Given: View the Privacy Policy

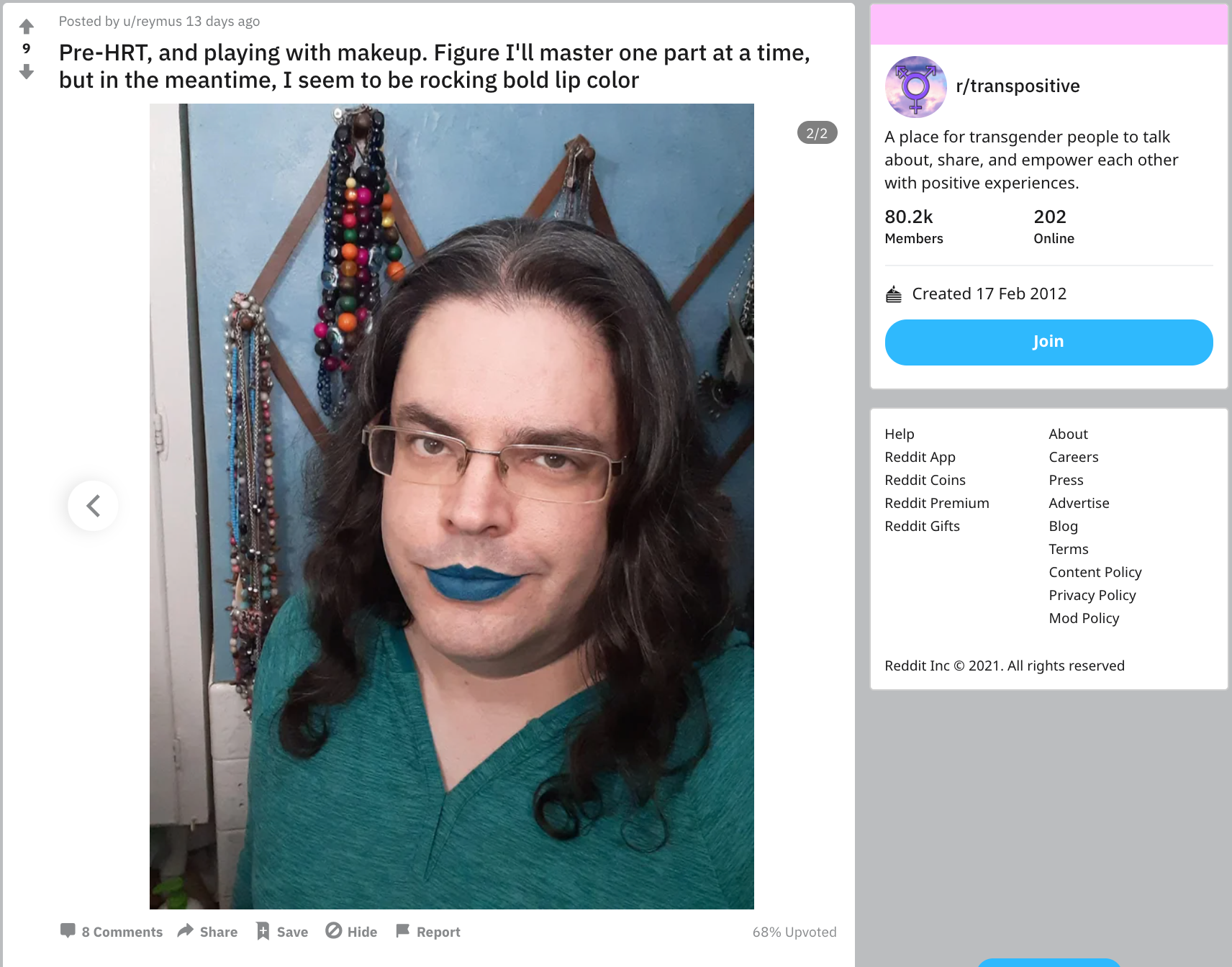Looking at the screenshot, I should tap(1092, 595).
